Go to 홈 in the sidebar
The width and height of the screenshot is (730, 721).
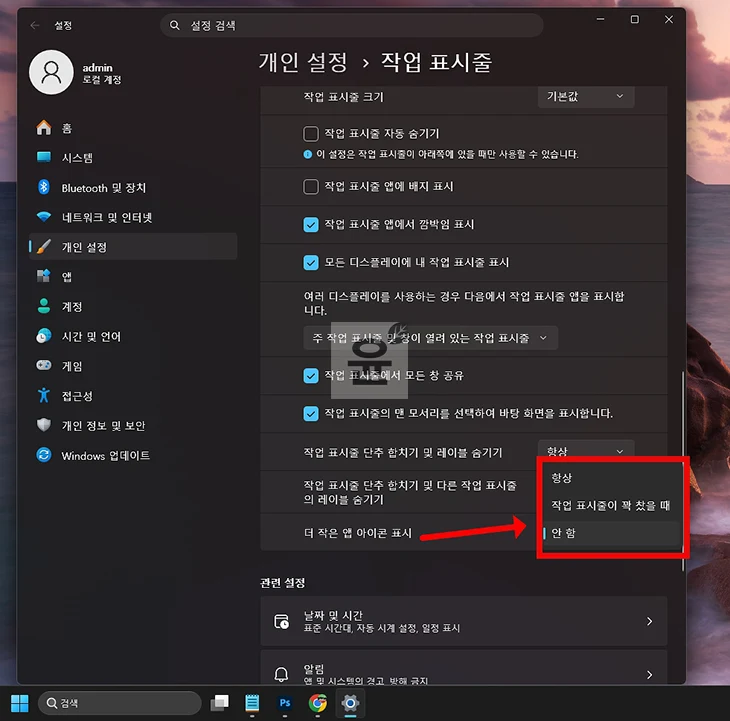[x=133, y=128]
